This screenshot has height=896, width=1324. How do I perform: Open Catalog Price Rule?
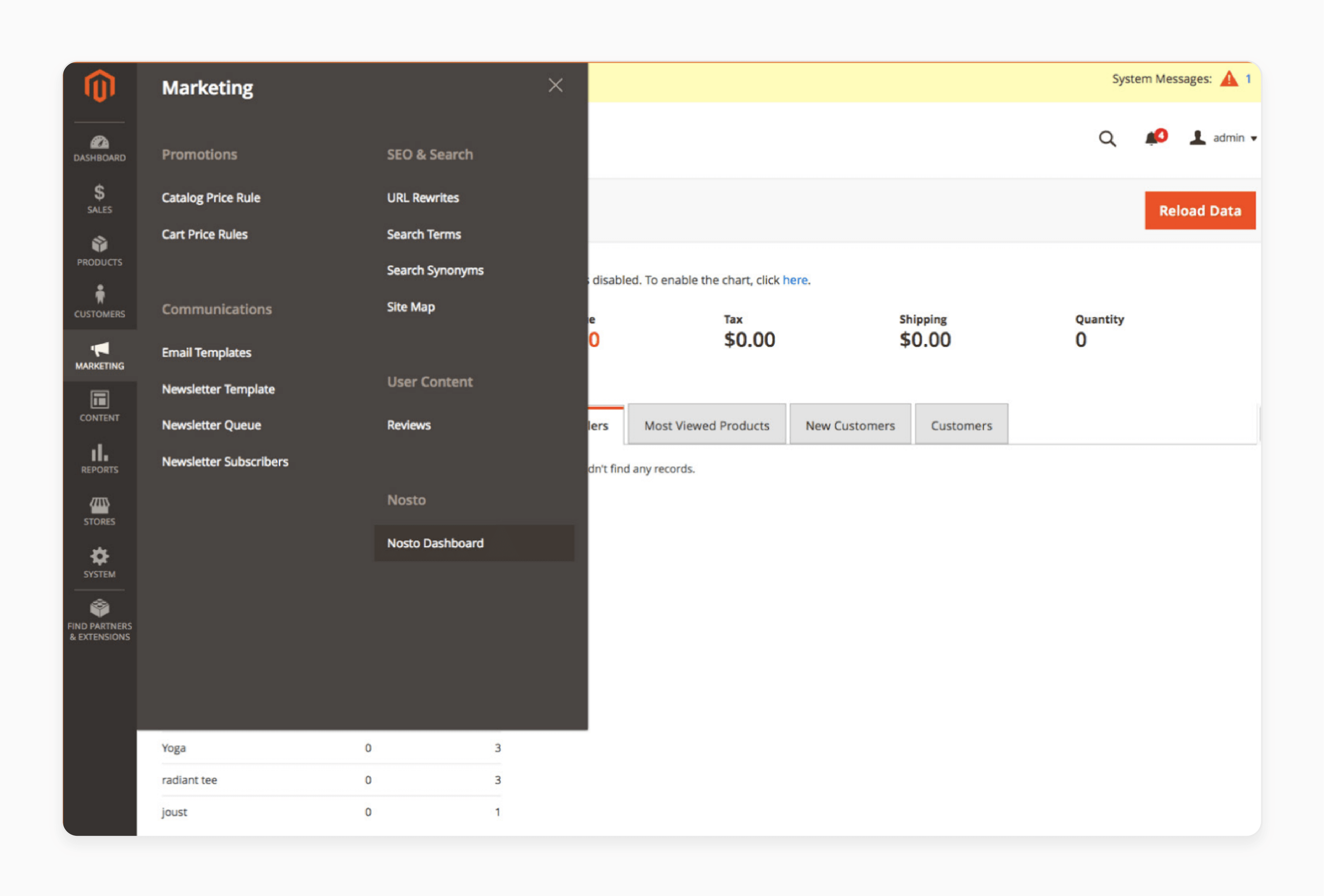pos(211,198)
